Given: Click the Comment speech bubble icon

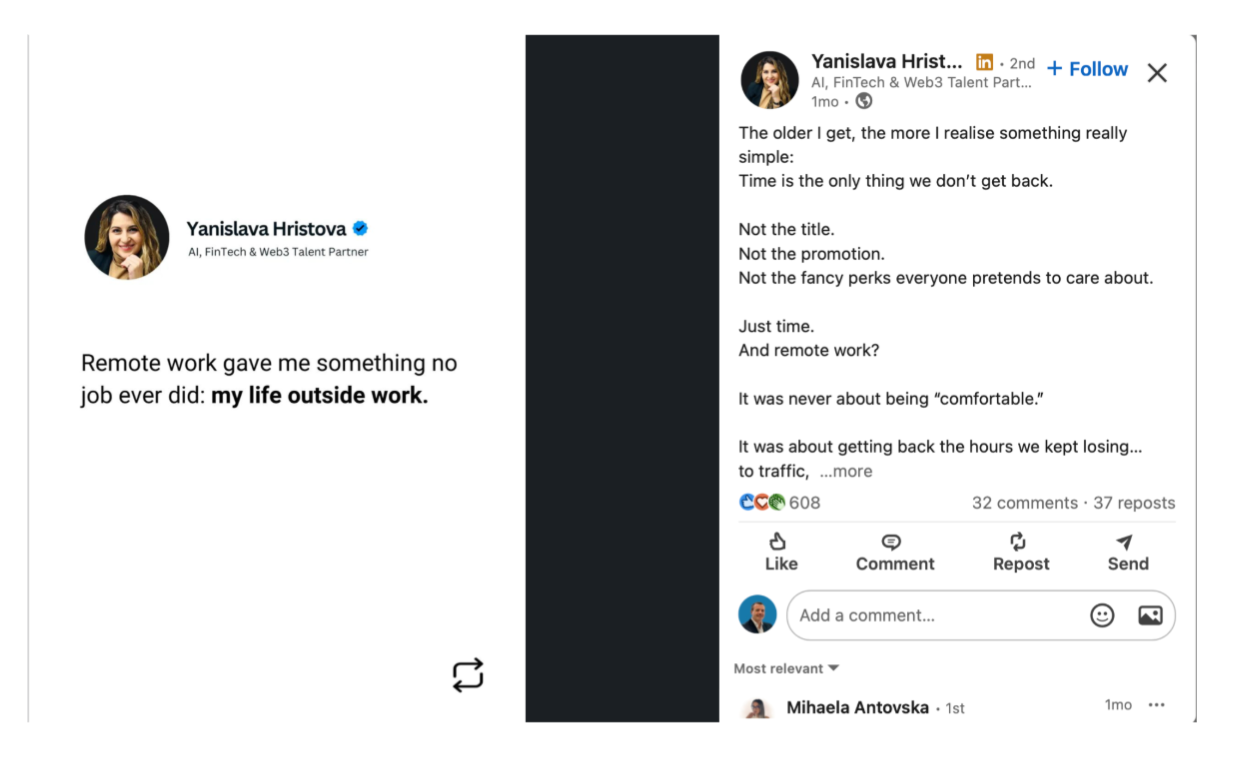Looking at the screenshot, I should 892,542.
